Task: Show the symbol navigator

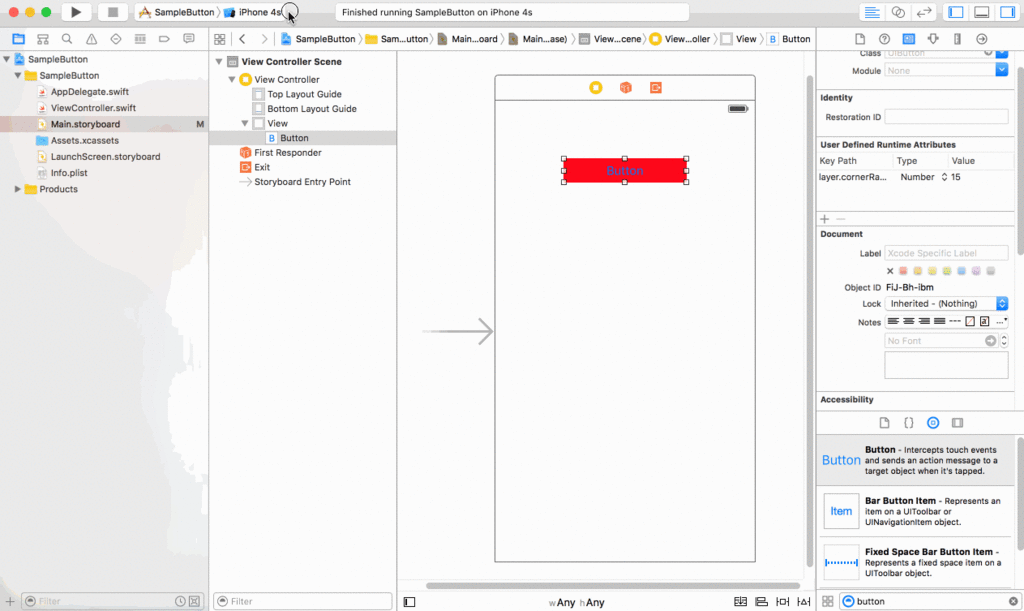Action: pyautogui.click(x=42, y=39)
